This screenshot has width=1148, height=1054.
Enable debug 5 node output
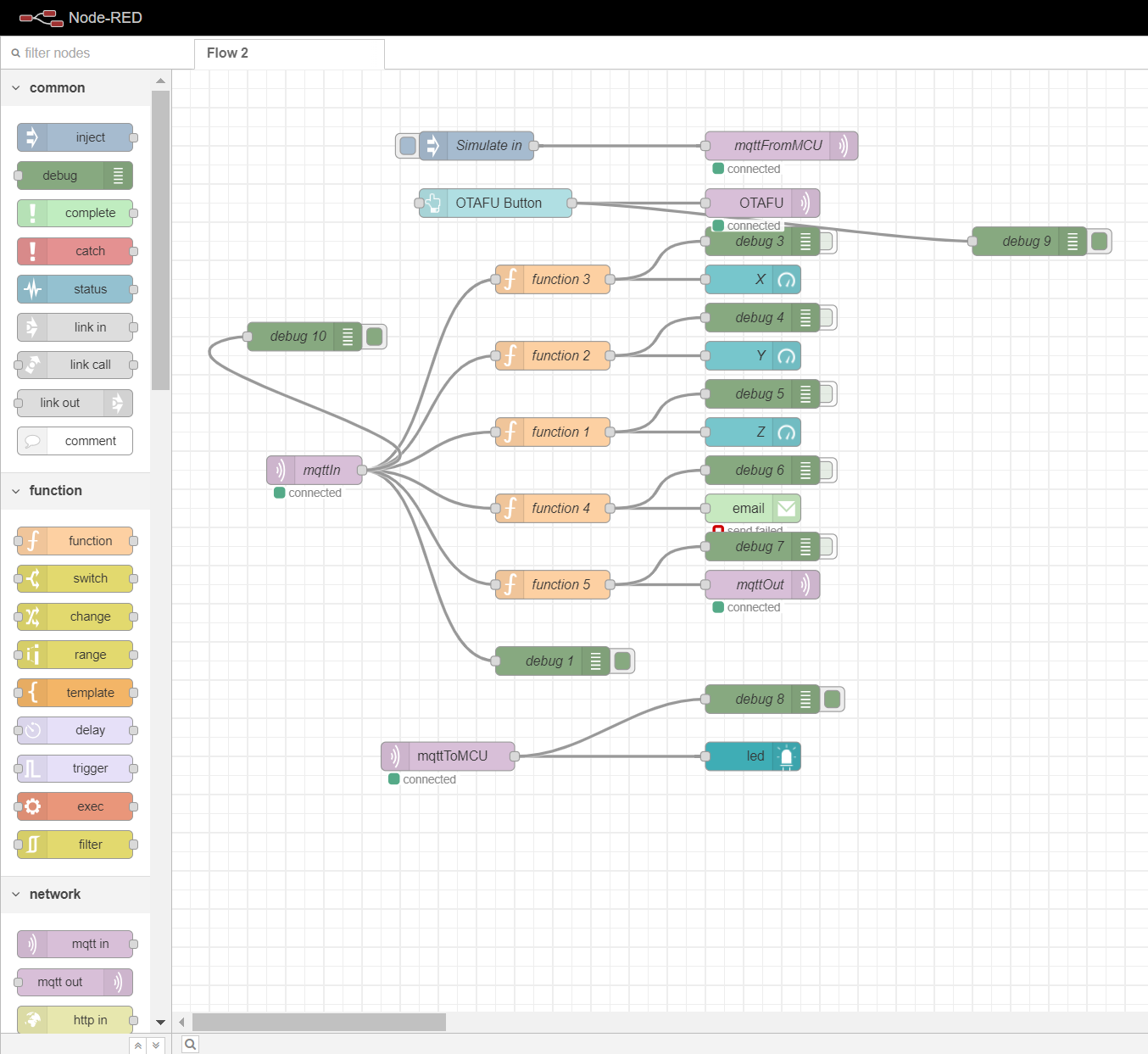point(827,394)
